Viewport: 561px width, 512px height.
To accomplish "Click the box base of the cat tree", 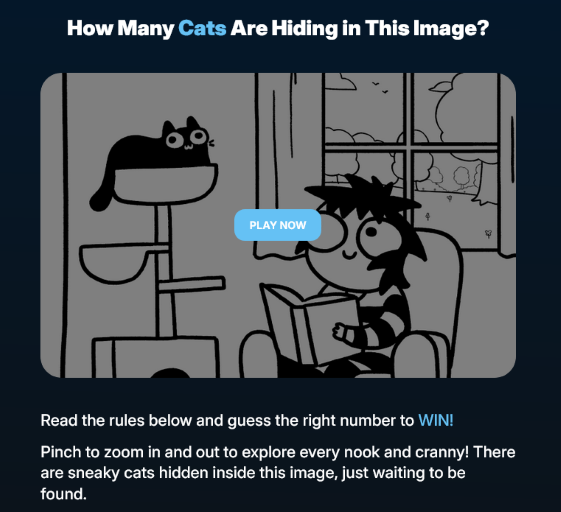I will (x=156, y=357).
